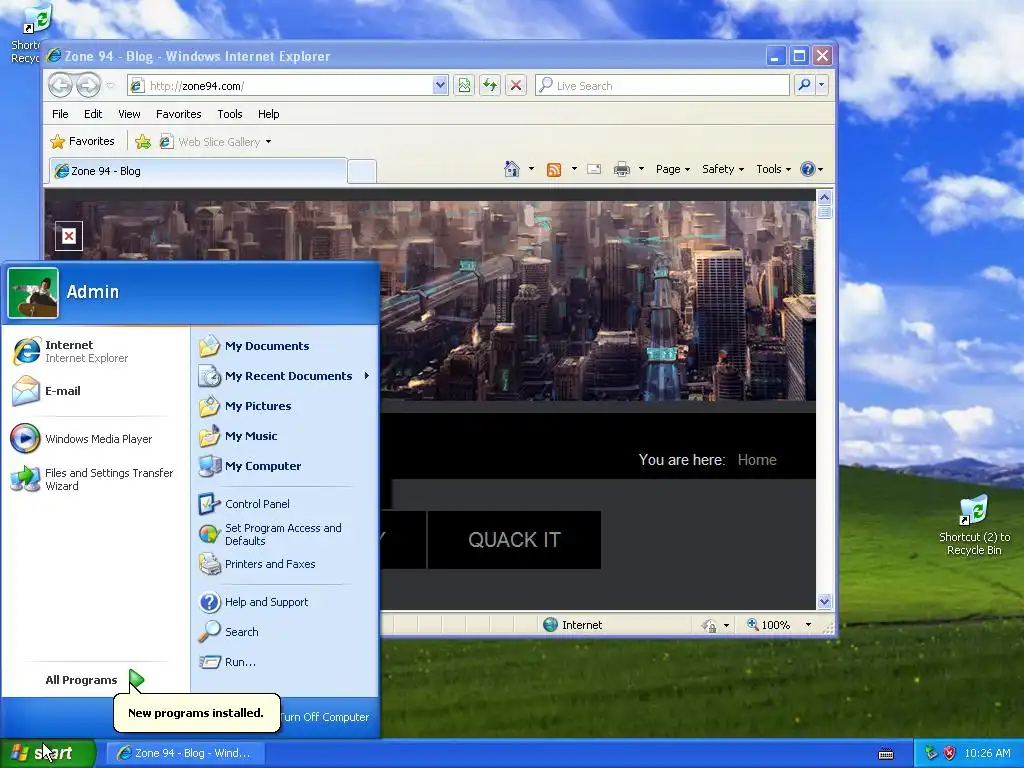Expand the zoom level dropdown arrow

(x=808, y=625)
